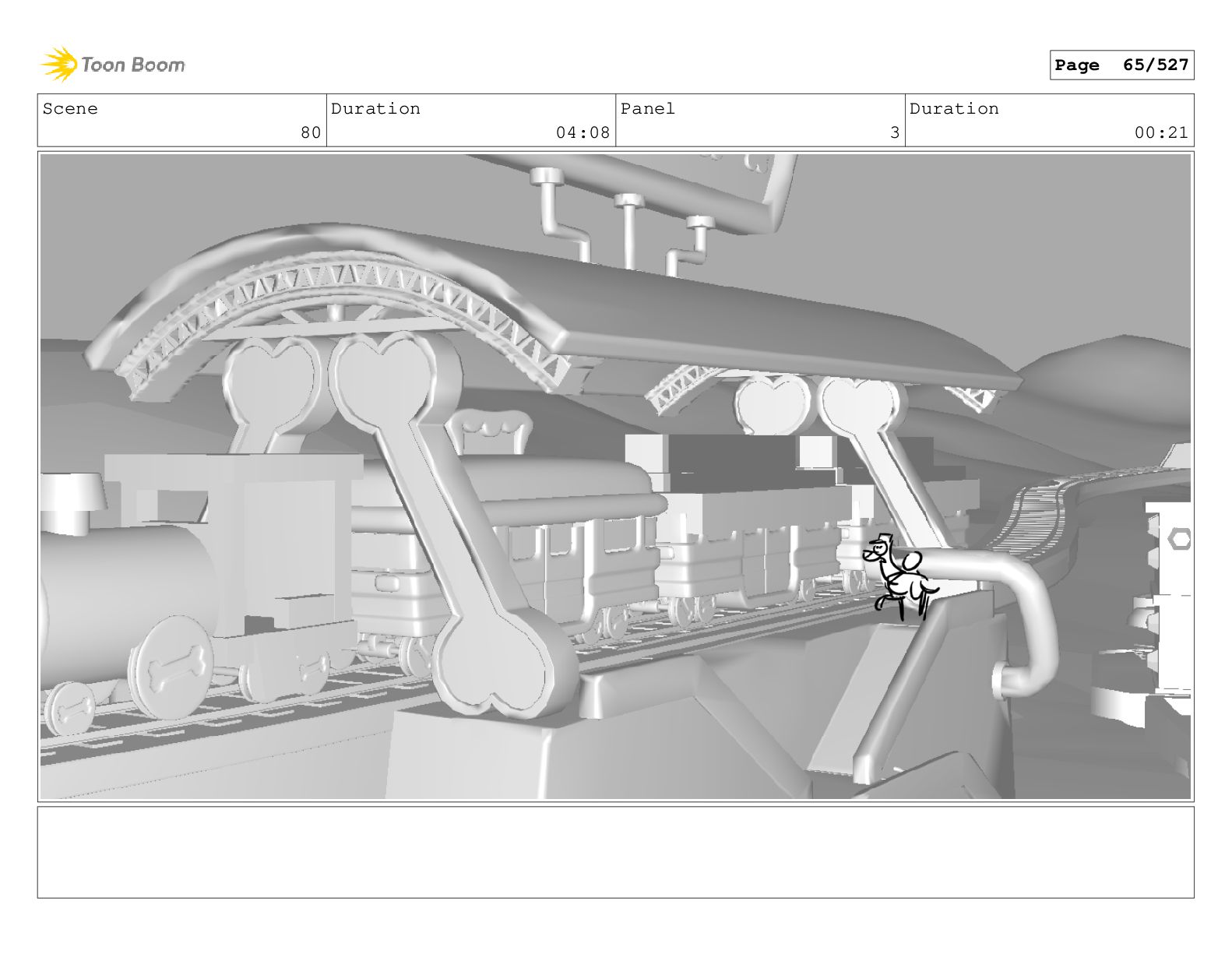
Task: Select the Scene number '80'
Action: point(311,132)
